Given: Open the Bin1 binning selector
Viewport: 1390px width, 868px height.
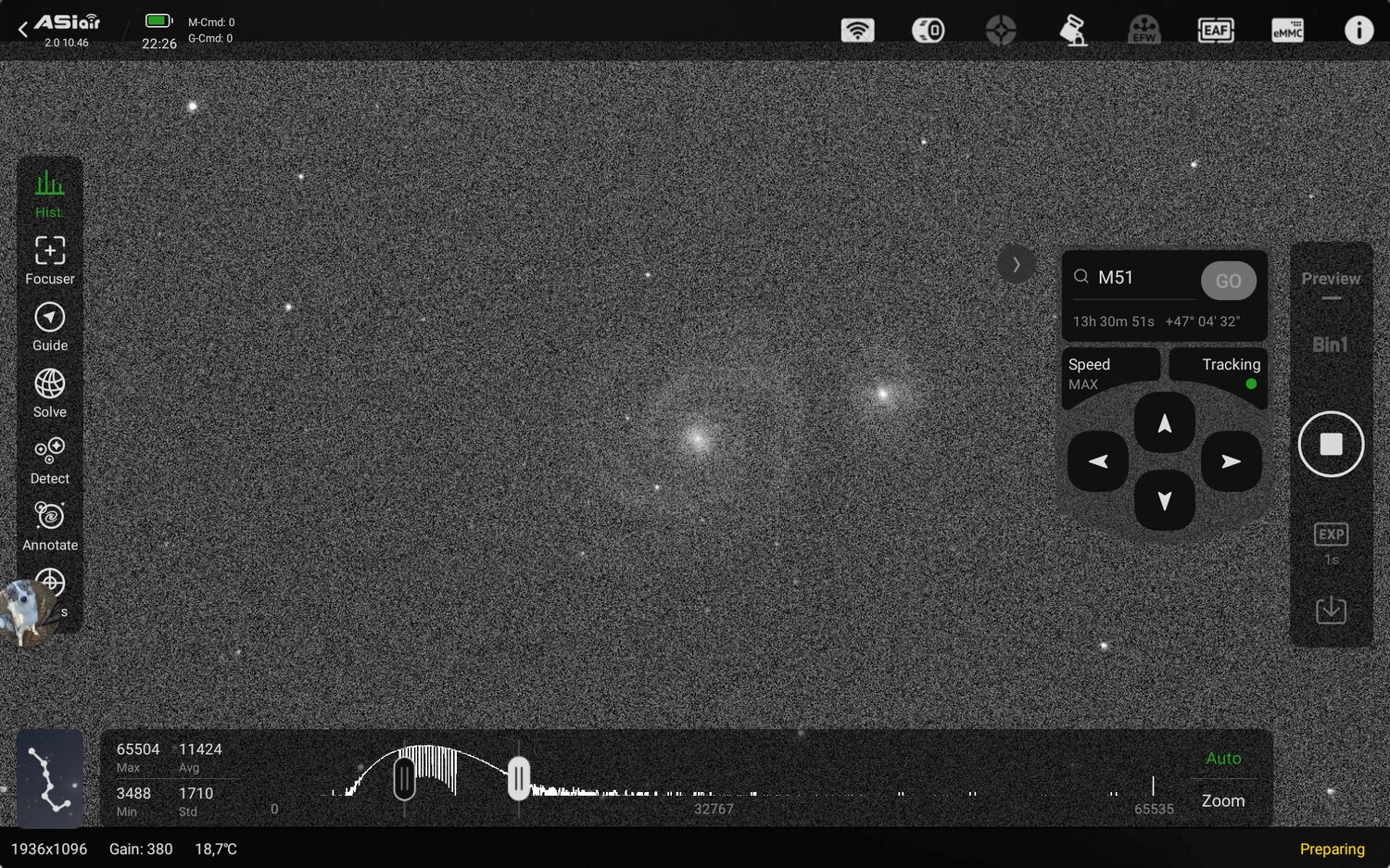Looking at the screenshot, I should (1331, 344).
